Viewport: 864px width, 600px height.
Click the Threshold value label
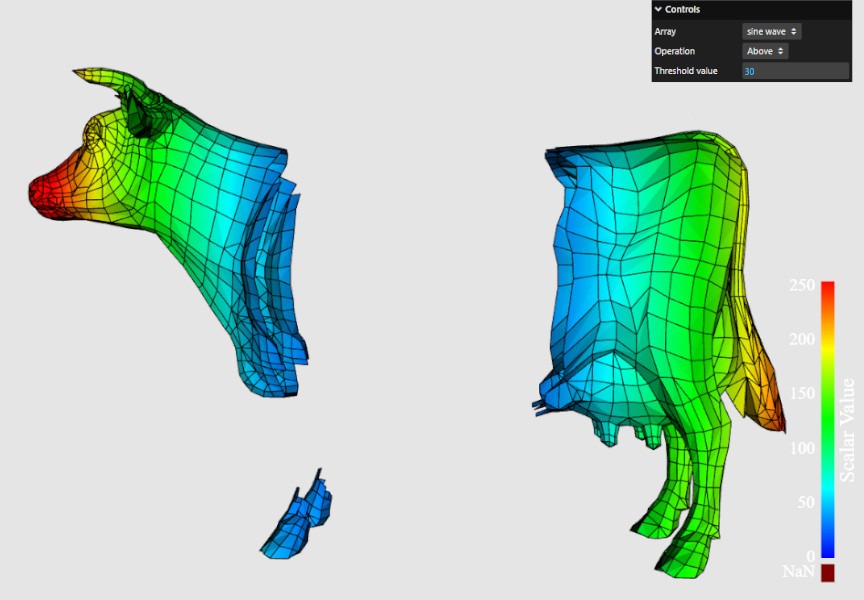coord(686,71)
